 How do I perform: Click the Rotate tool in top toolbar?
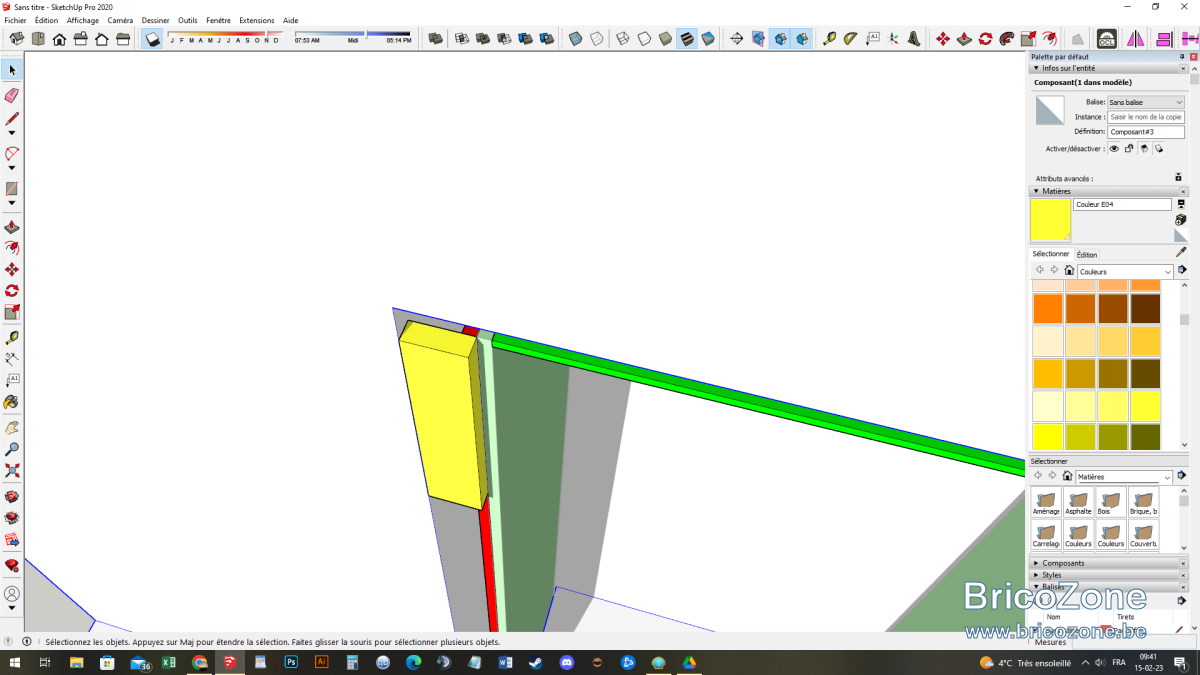pyautogui.click(x=985, y=39)
